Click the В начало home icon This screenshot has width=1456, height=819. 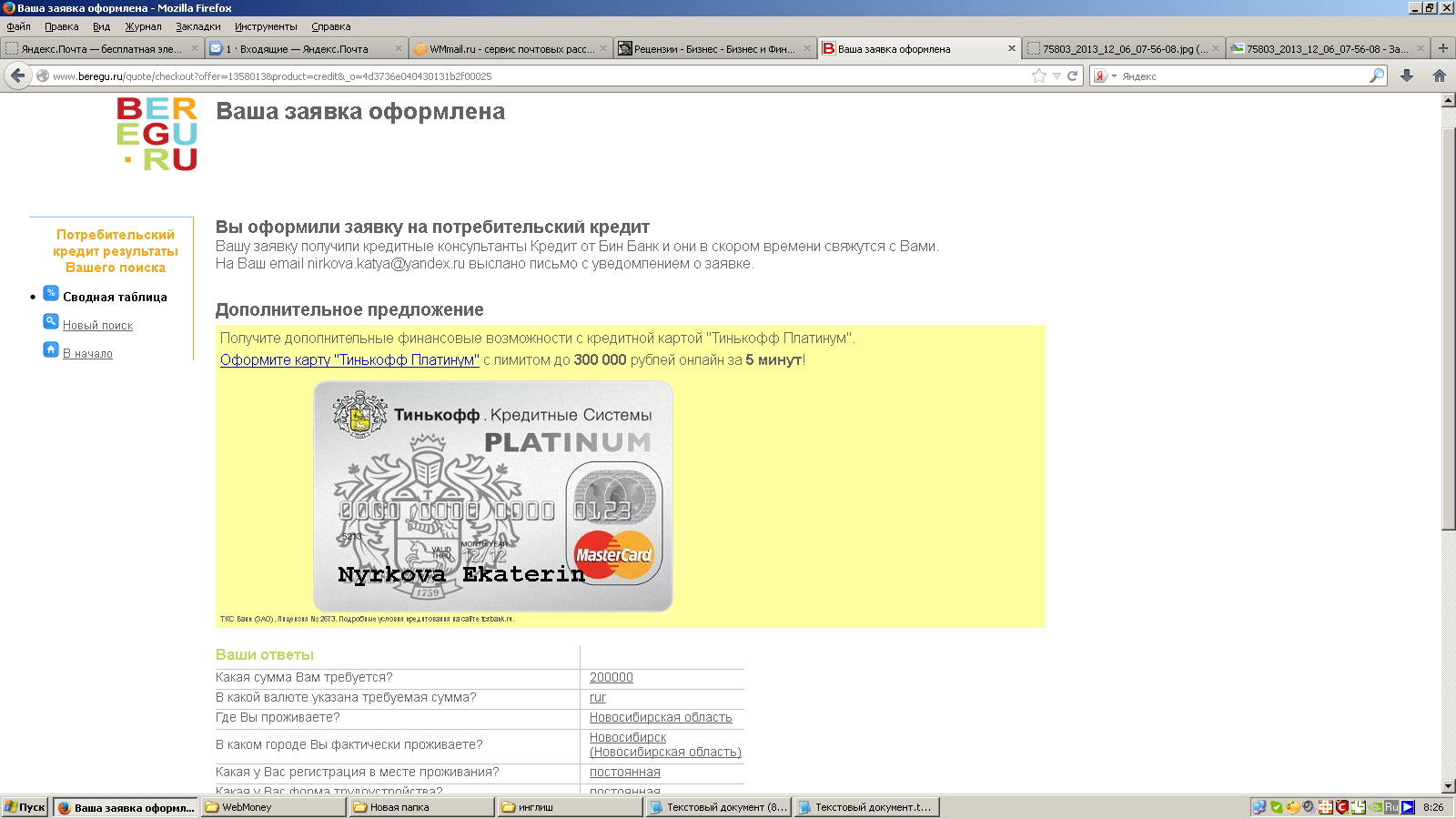(x=51, y=349)
